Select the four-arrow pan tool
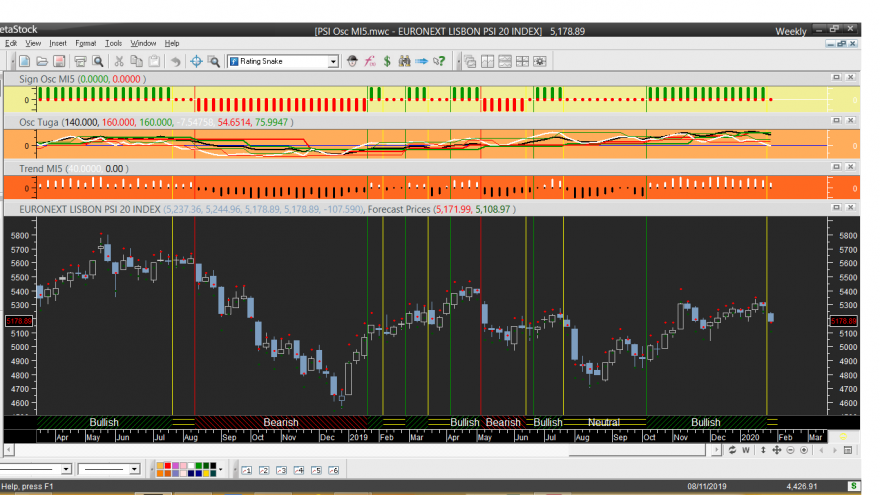Image resolution: width=880 pixels, height=495 pixels. (x=777, y=450)
